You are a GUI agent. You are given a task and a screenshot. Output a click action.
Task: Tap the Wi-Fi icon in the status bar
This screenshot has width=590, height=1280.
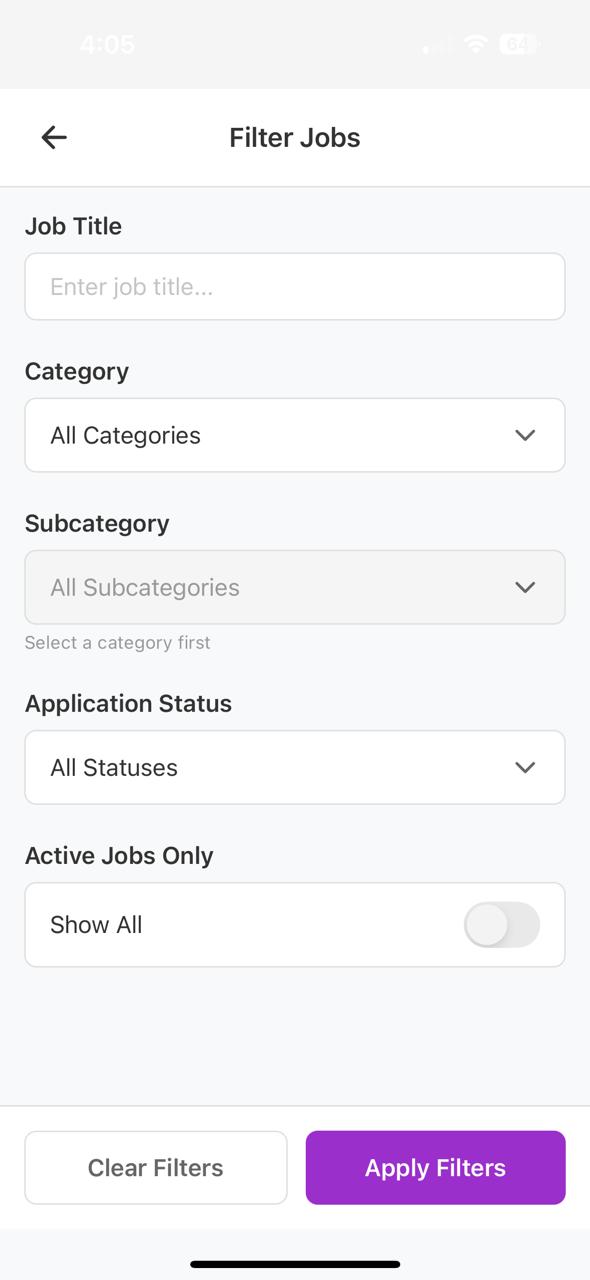[x=475, y=44]
